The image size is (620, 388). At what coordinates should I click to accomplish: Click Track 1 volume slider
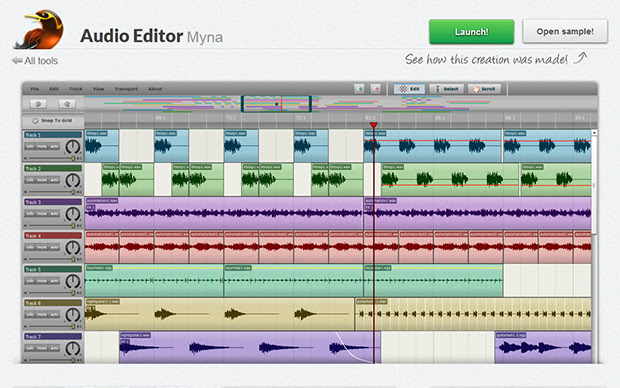51,159
